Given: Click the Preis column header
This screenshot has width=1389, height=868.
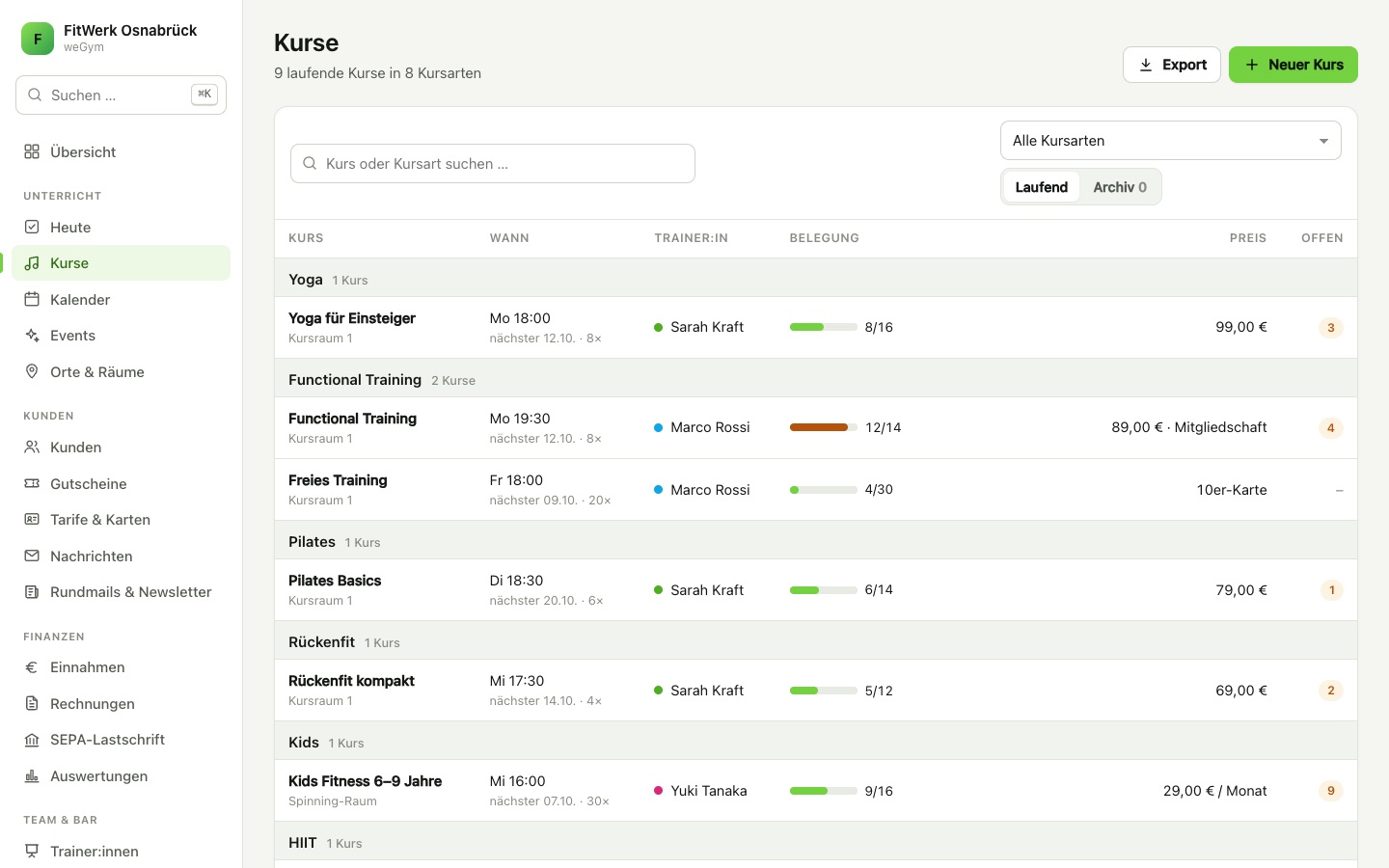Looking at the screenshot, I should [x=1248, y=238].
